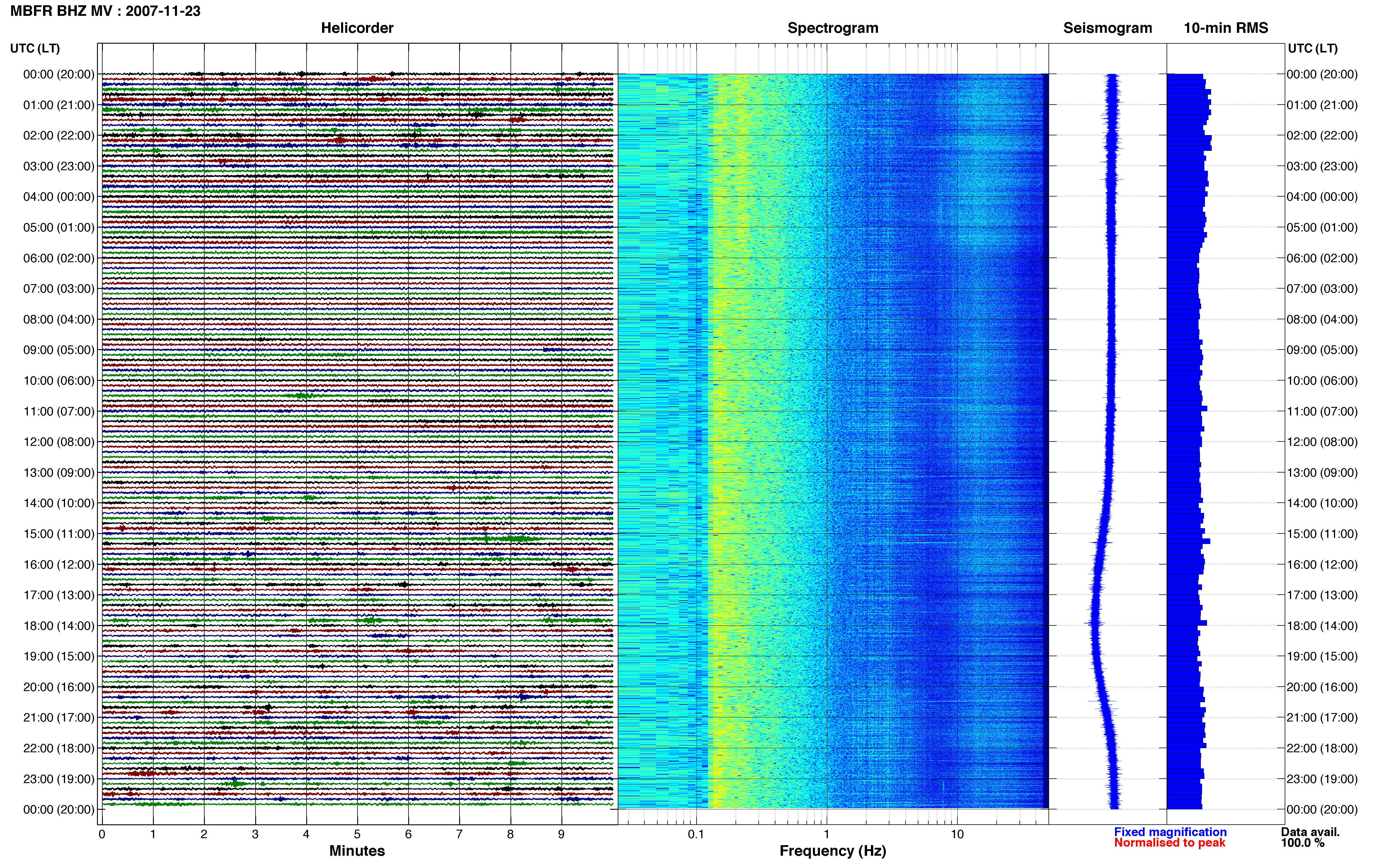Click the right UTC (LT) axis label
Screen dimensions: 1389x868
click(1313, 48)
